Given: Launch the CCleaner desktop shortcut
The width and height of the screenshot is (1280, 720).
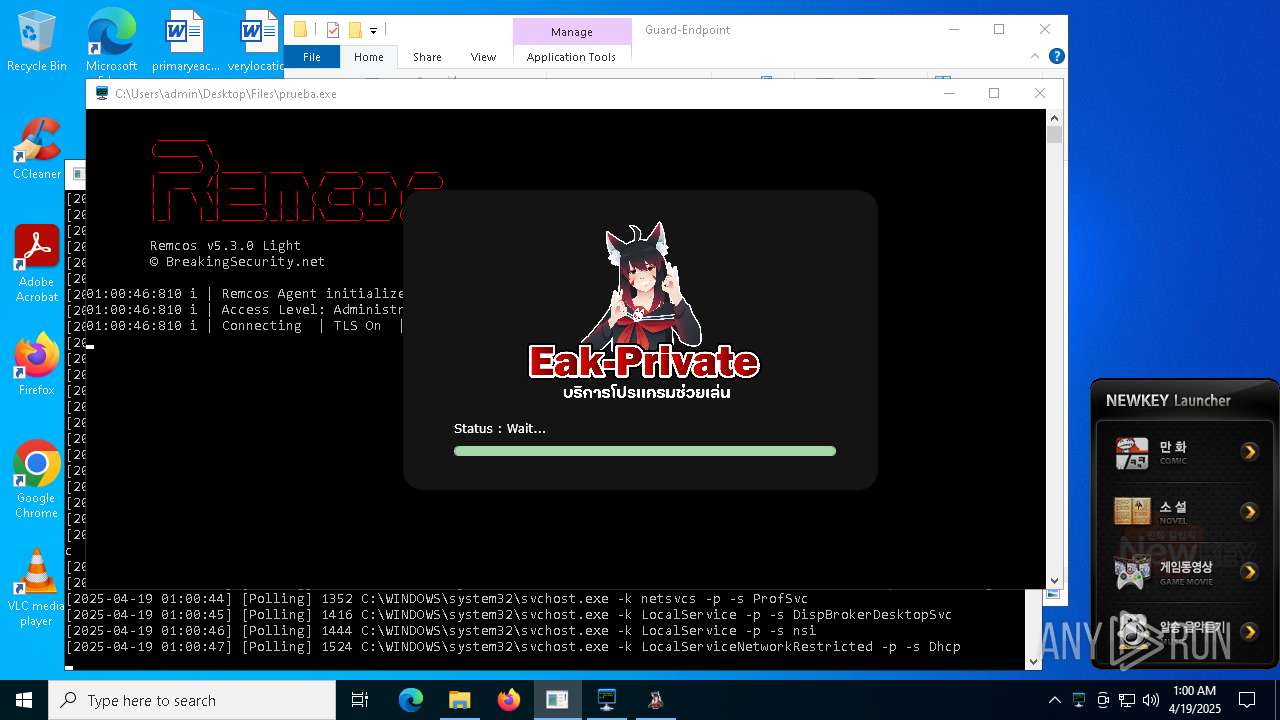Looking at the screenshot, I should [x=37, y=148].
